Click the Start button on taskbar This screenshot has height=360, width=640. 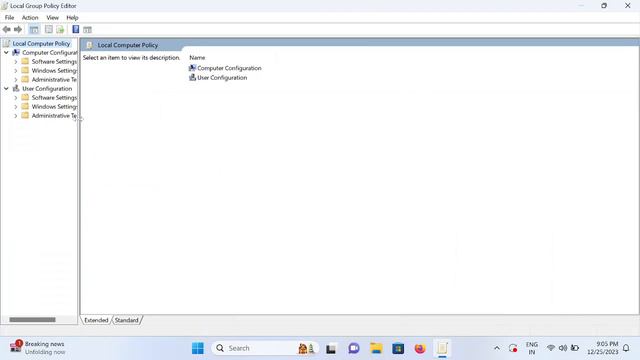[x=198, y=348]
